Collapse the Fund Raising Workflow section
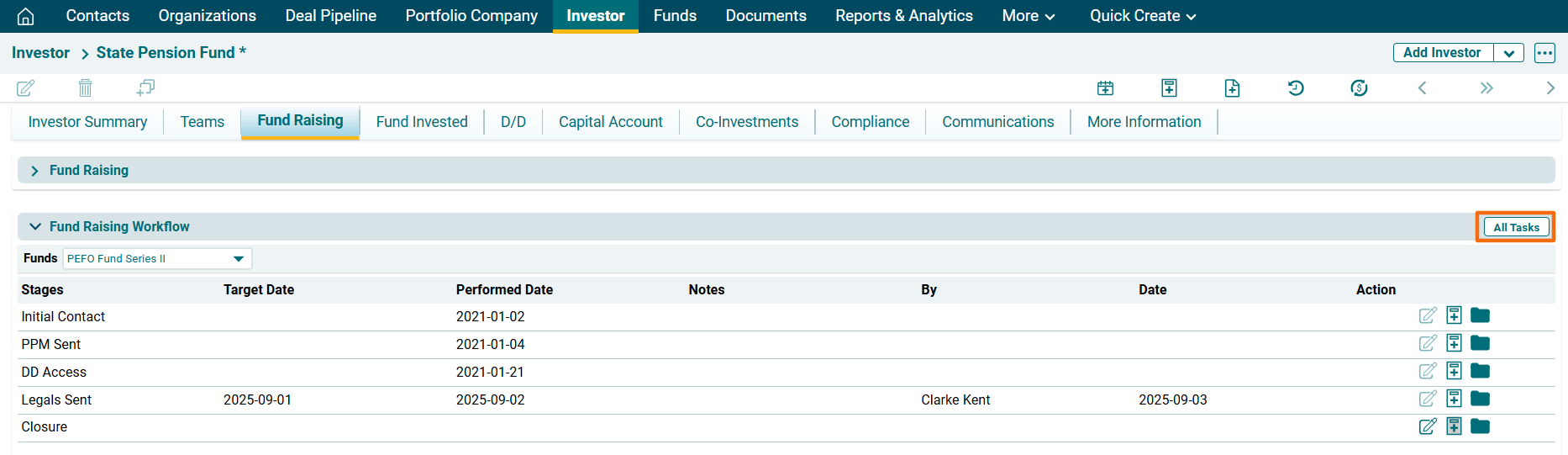The height and width of the screenshot is (455, 1568). click(35, 227)
